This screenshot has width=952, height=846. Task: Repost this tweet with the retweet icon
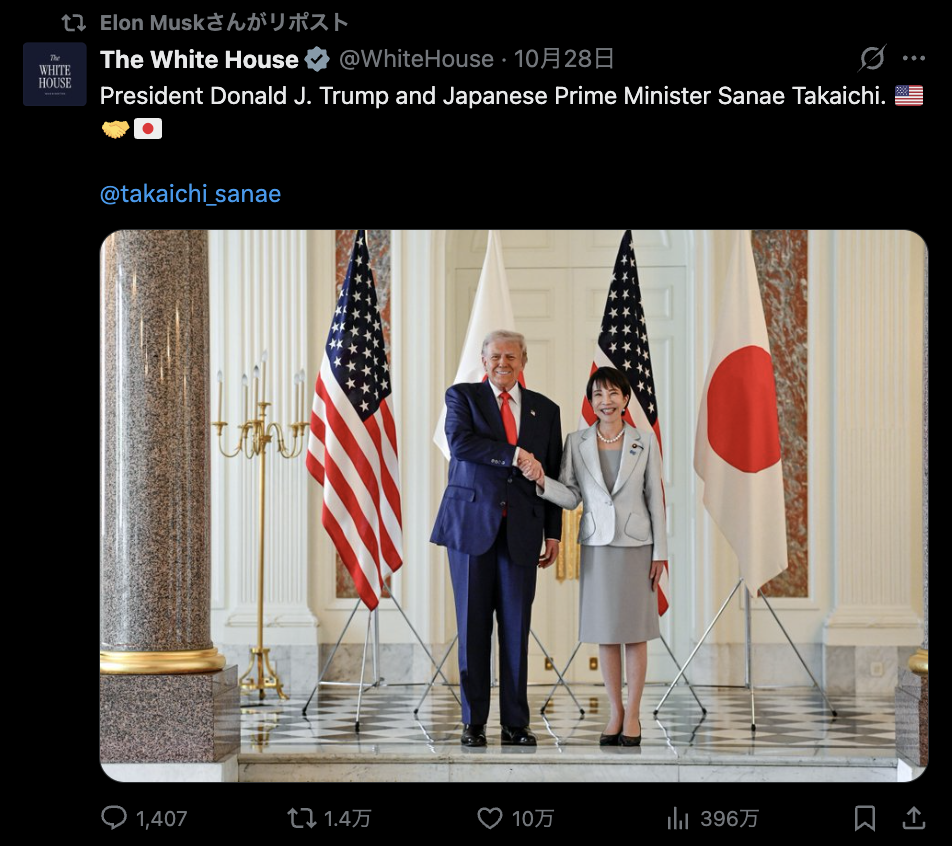pyautogui.click(x=302, y=817)
